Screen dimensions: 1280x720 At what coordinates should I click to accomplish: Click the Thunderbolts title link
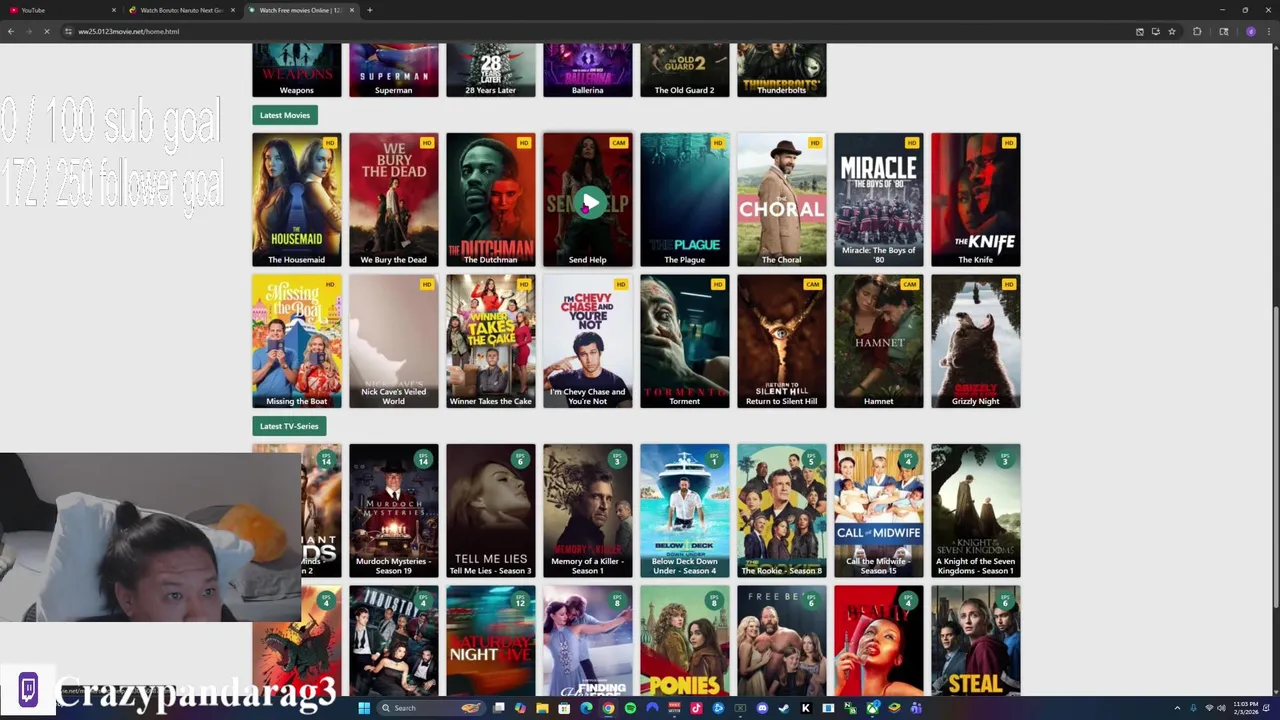[782, 90]
